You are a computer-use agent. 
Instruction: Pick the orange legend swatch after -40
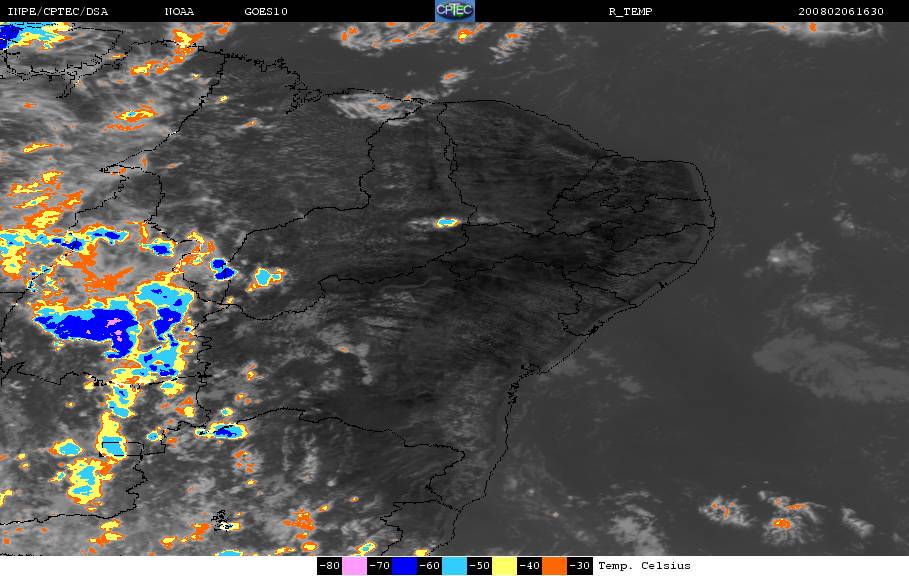pyautogui.click(x=554, y=566)
